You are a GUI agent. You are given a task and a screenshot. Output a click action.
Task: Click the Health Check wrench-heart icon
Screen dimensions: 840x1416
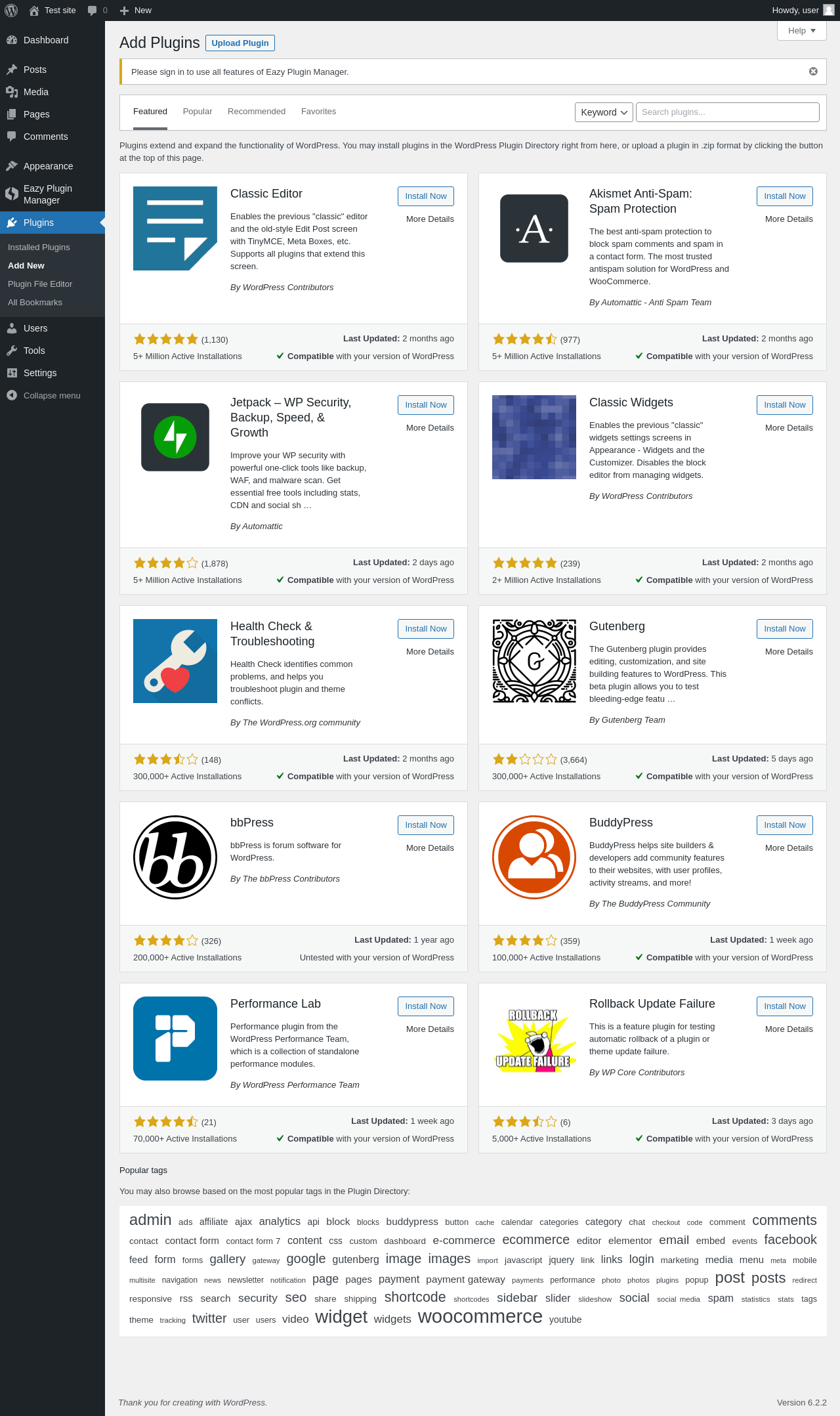[175, 661]
